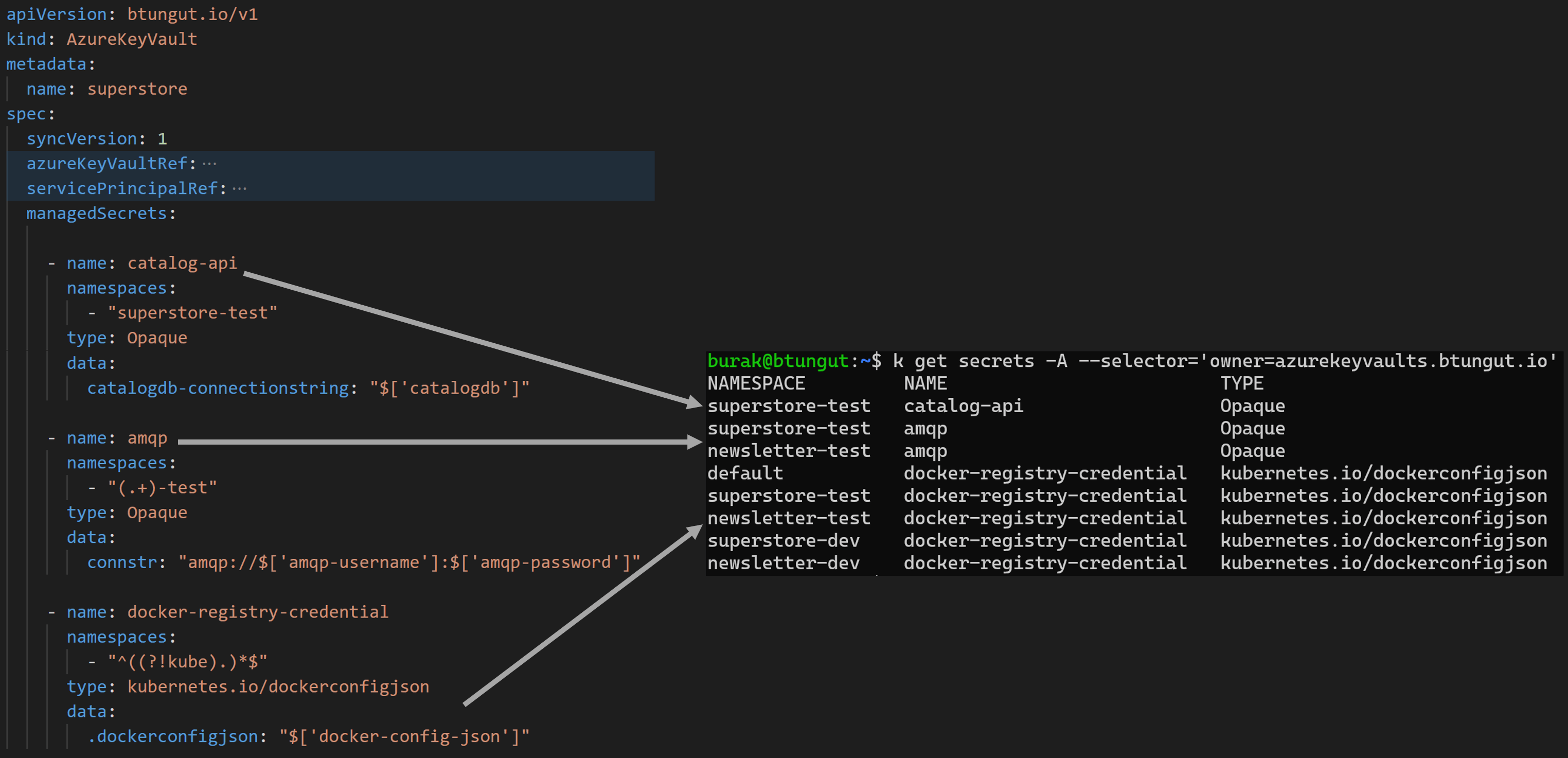The height and width of the screenshot is (758, 1568).
Task: Click the burak@btungut terminal prompt
Action: tap(777, 361)
